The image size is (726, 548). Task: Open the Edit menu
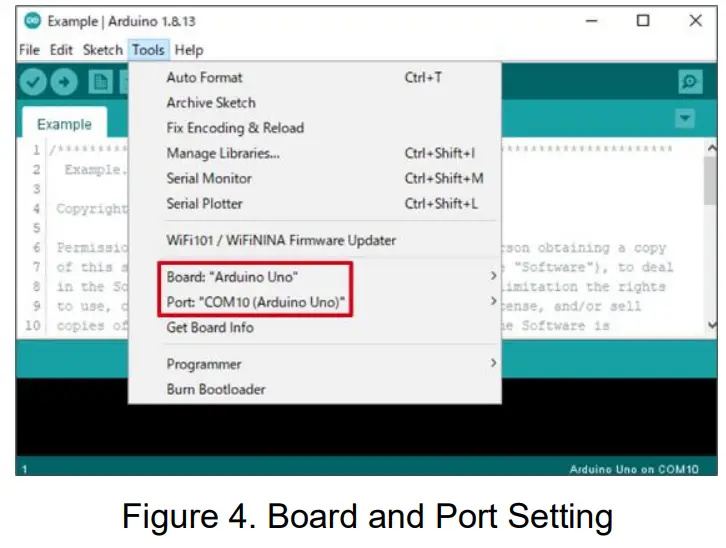pos(61,50)
